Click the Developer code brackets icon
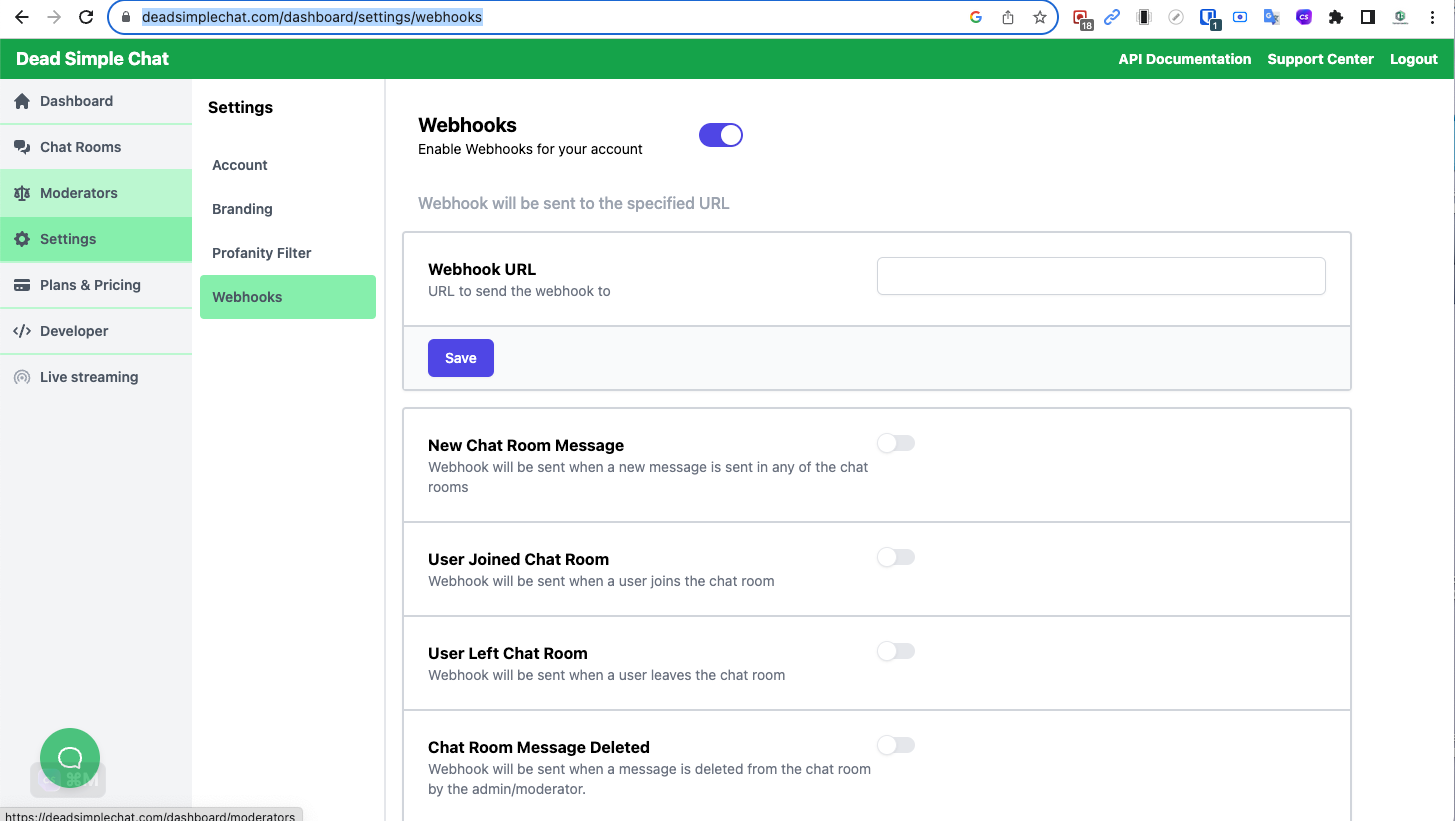Viewport: 1455px width, 821px height. (22, 331)
